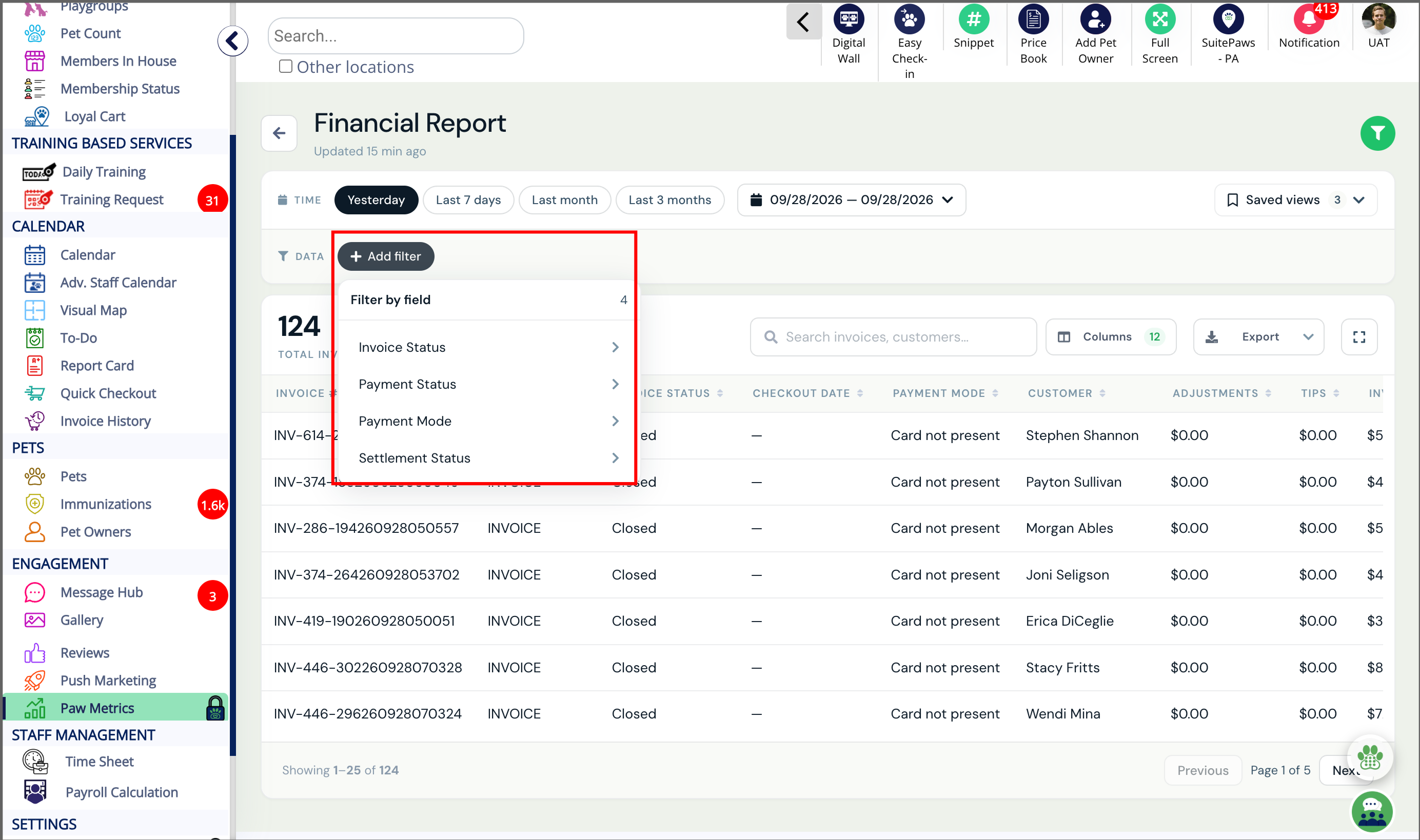1420x840 pixels.
Task: Expand Payment Status filter option
Action: click(x=487, y=384)
